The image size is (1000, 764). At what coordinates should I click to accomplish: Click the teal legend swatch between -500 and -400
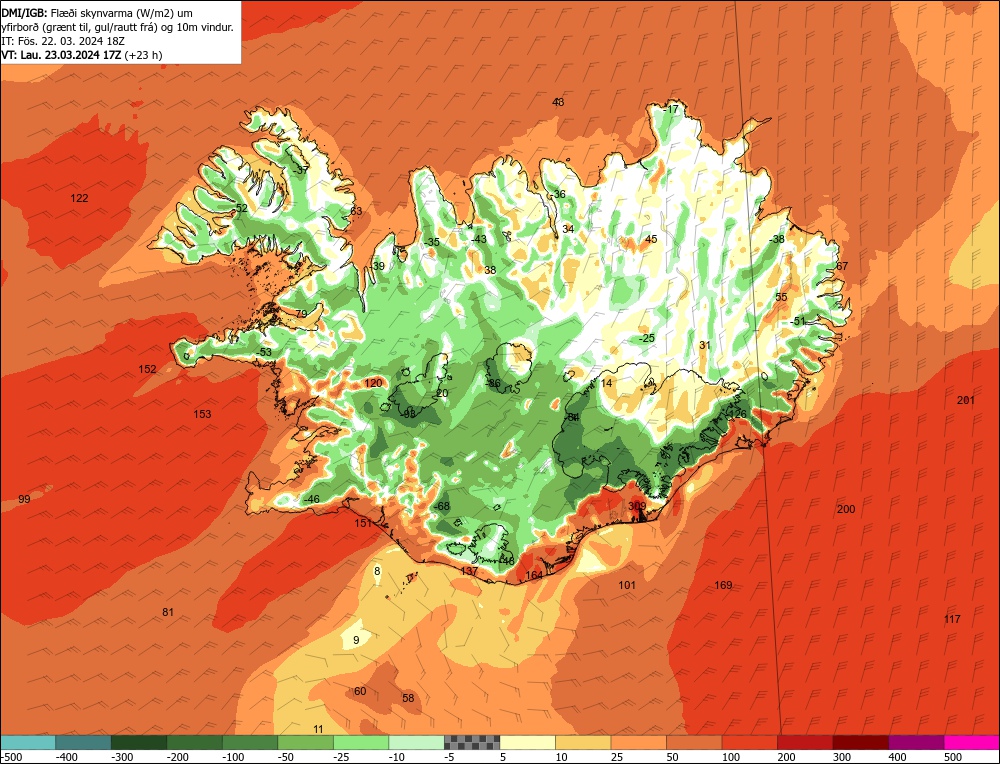click(27, 742)
